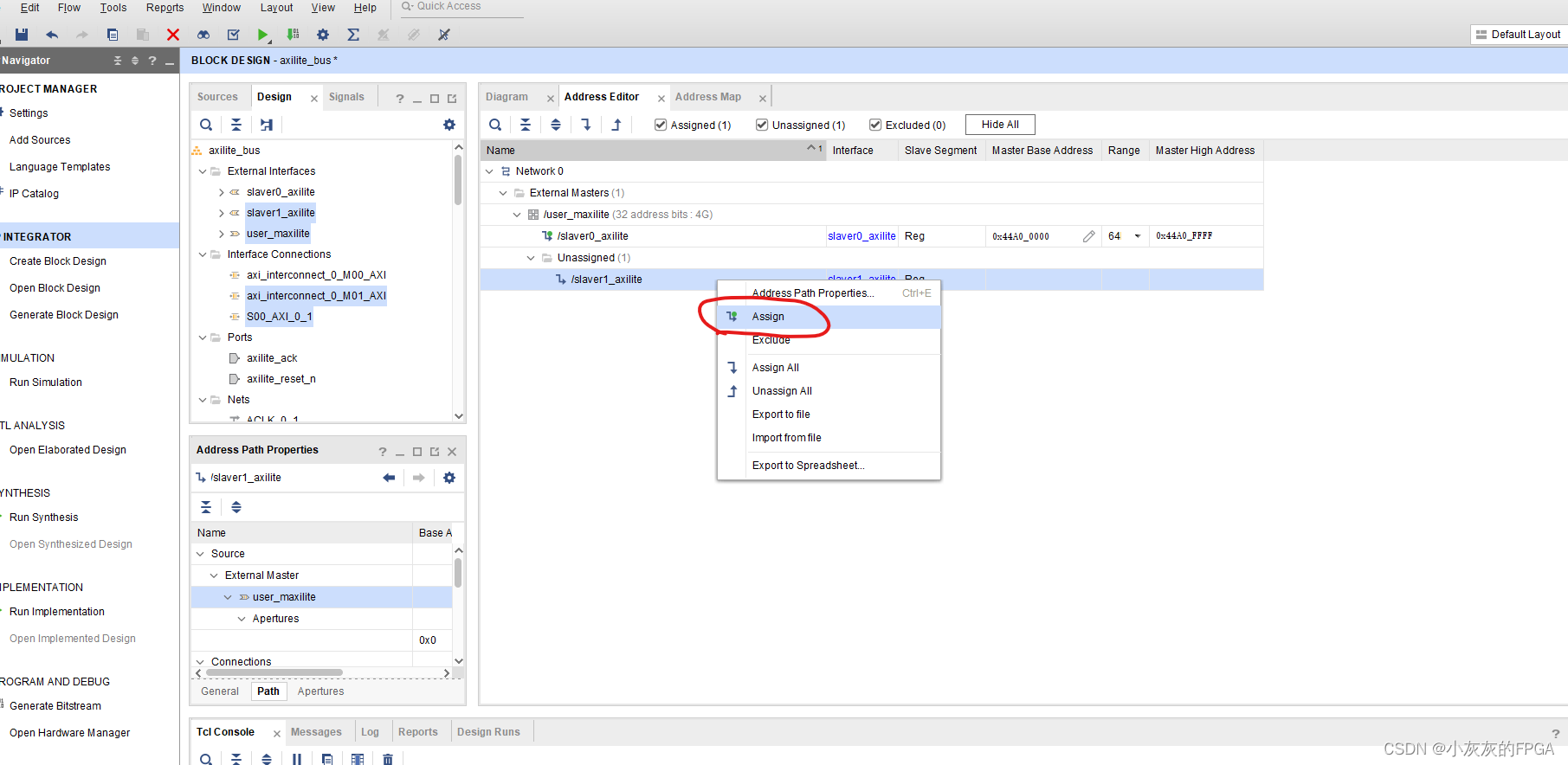Search in the Address Editor toolbar

tap(495, 125)
